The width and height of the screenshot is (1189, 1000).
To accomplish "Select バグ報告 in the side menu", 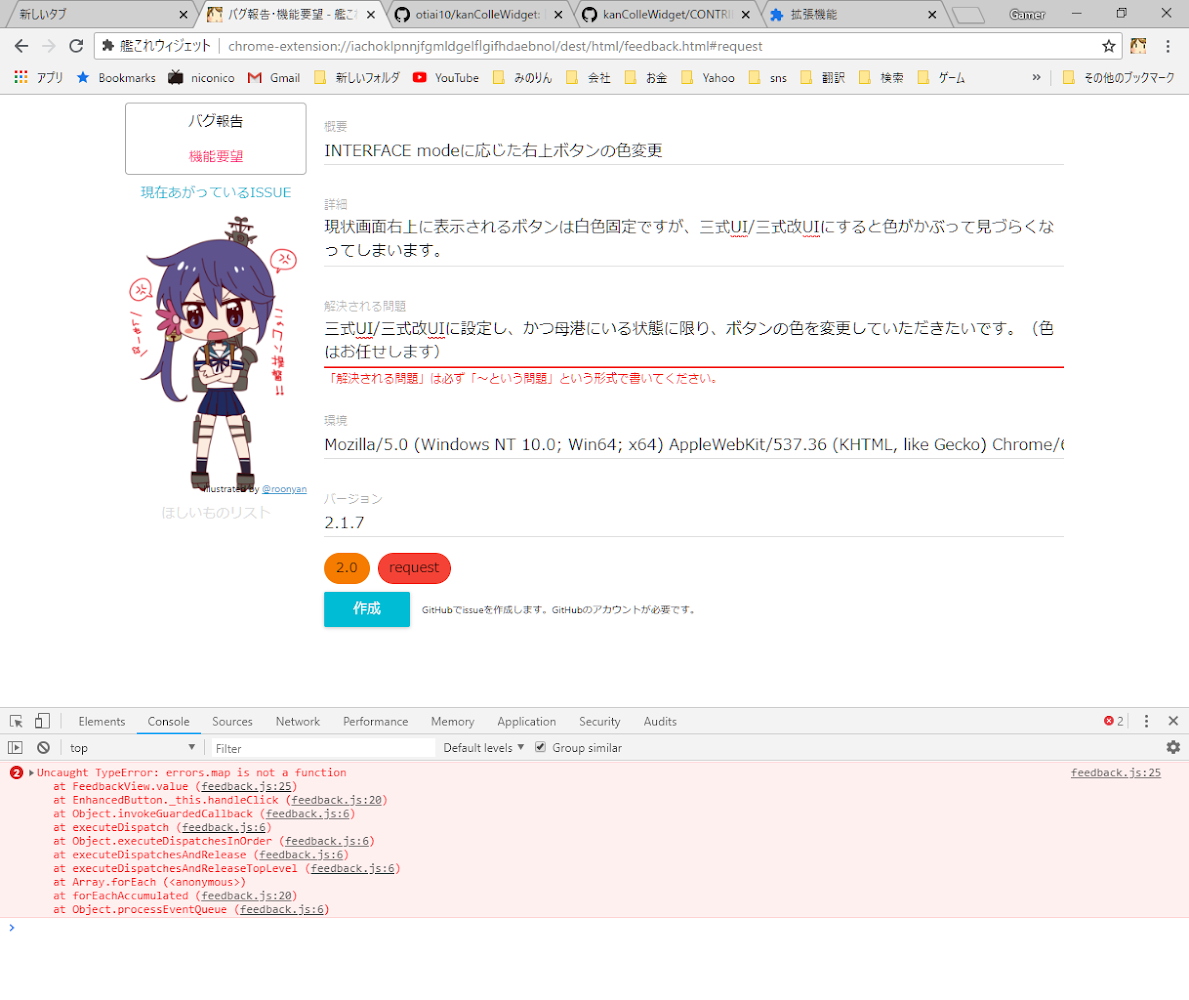I will click(x=215, y=121).
